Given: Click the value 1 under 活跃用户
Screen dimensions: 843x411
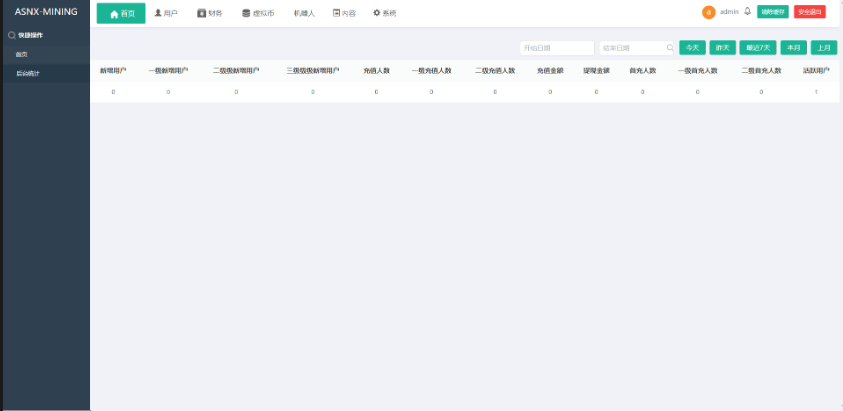Looking at the screenshot, I should click(x=816, y=92).
